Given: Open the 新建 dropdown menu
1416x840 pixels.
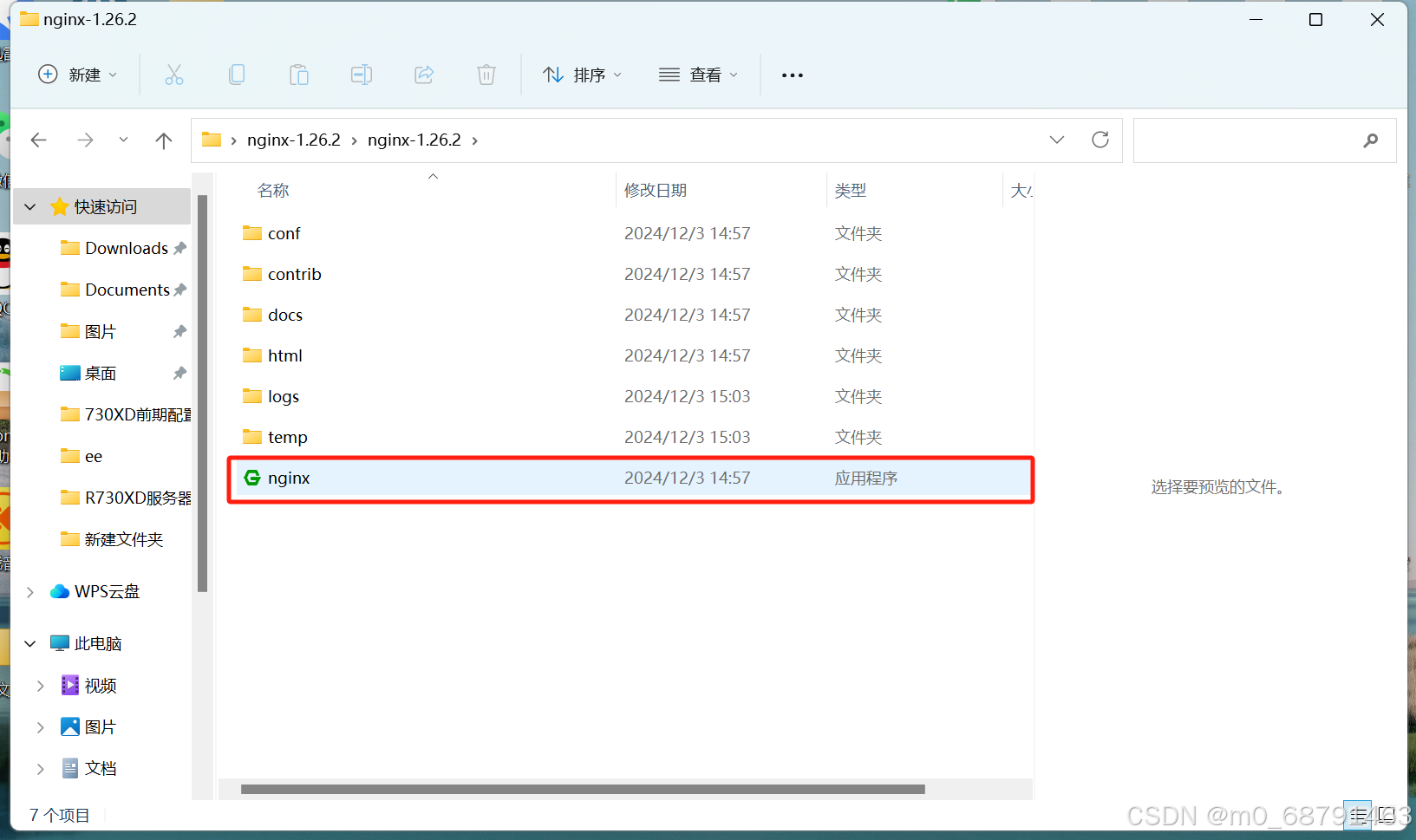Looking at the screenshot, I should pos(78,75).
